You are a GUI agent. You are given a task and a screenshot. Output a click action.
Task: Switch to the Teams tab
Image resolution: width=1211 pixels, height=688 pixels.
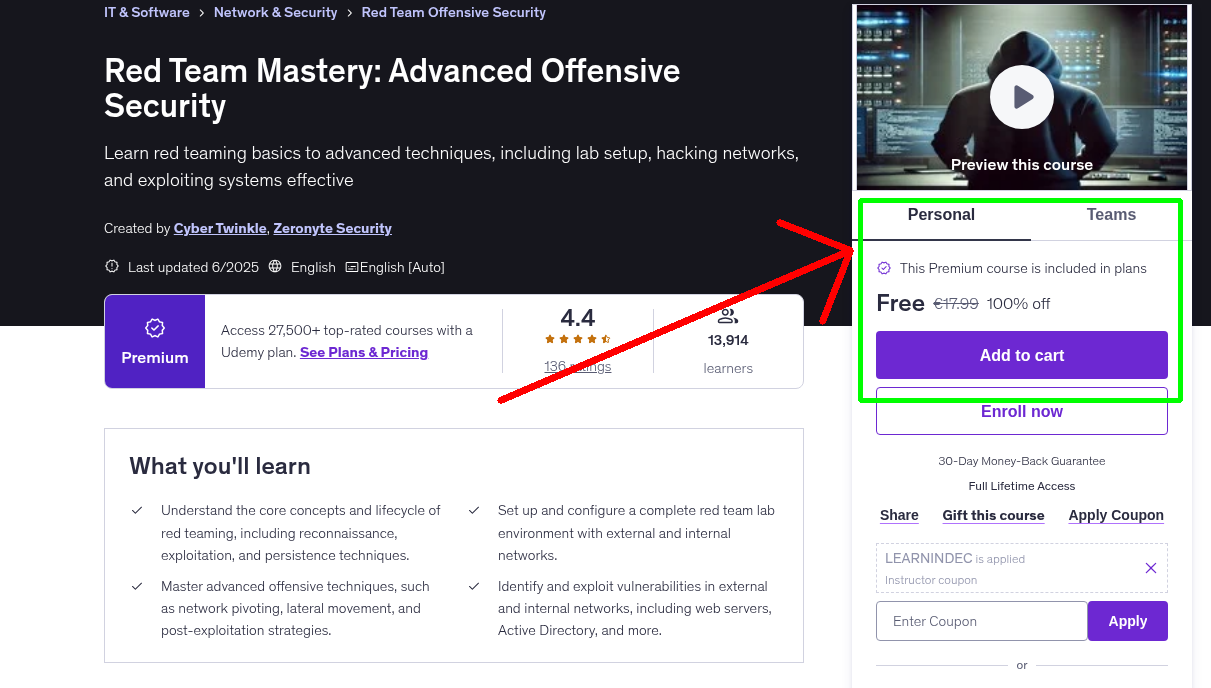[x=1110, y=214]
